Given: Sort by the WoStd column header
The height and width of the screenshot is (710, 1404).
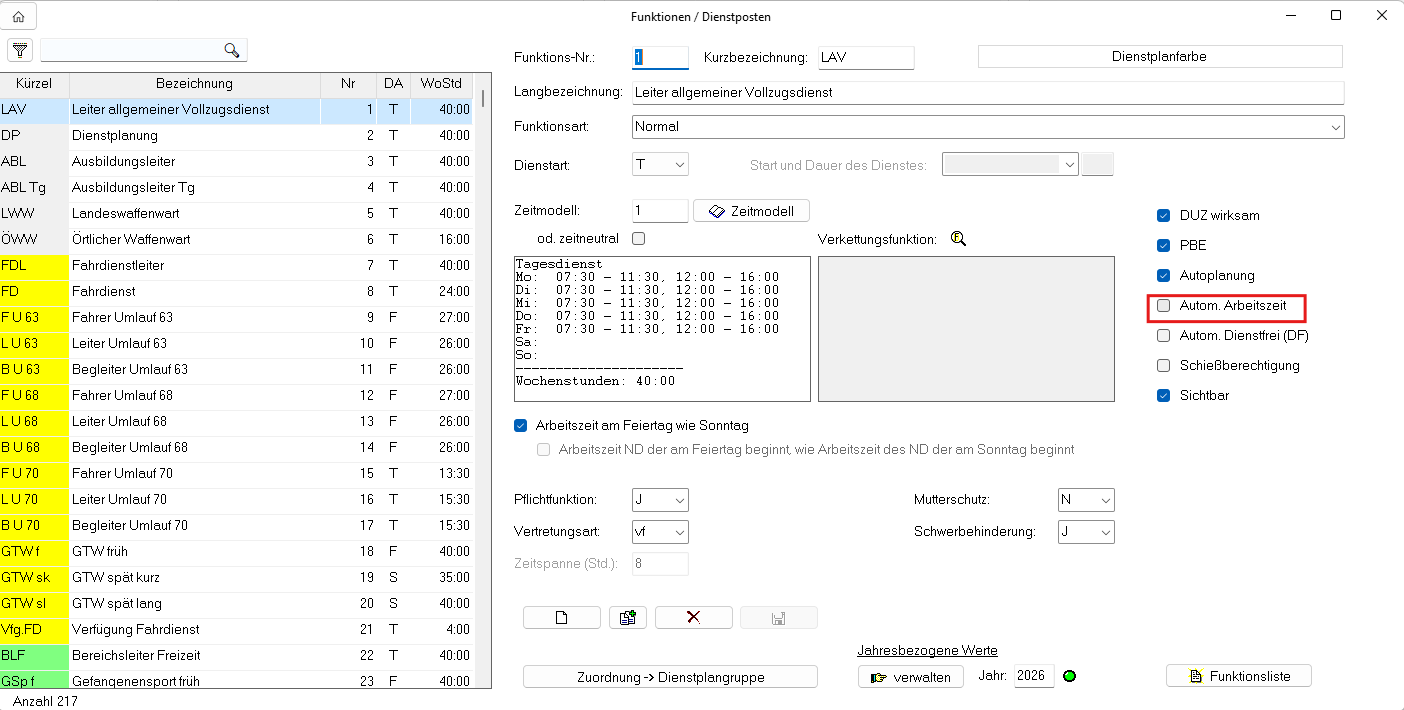Looking at the screenshot, I should (x=441, y=84).
